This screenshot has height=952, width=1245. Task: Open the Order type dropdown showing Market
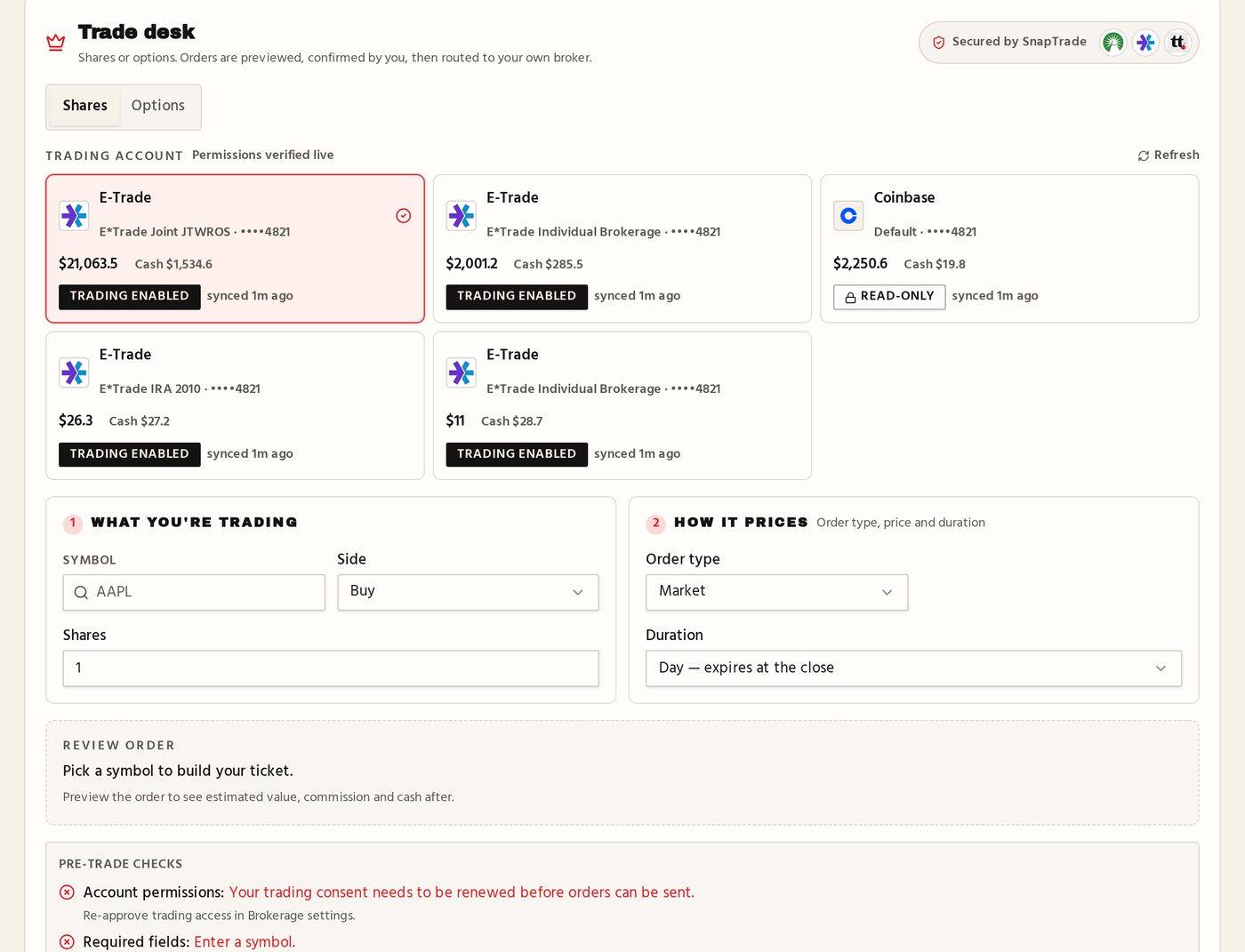(776, 592)
